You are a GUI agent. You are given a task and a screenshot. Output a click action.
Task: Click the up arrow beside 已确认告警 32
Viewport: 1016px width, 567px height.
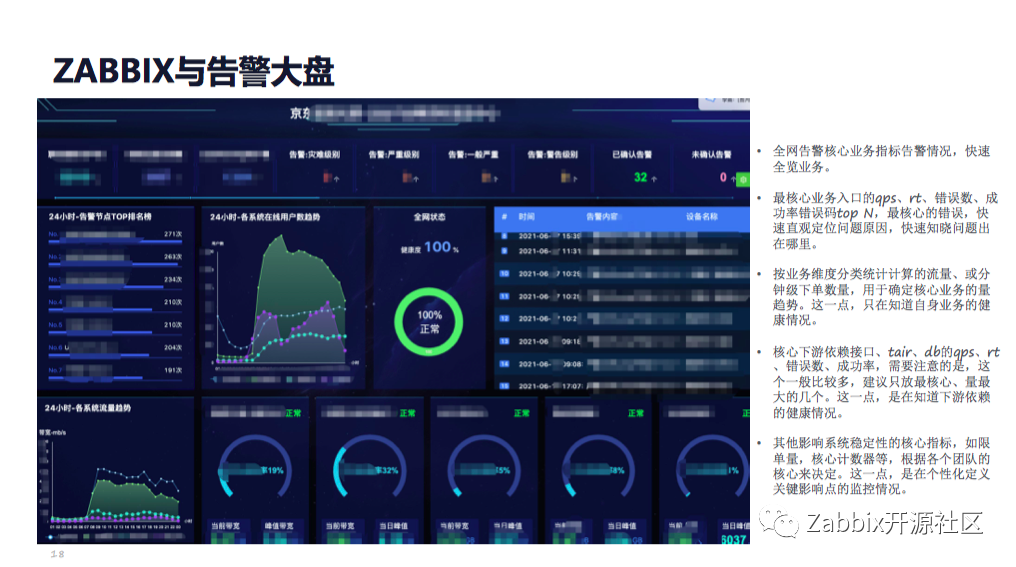(x=654, y=179)
